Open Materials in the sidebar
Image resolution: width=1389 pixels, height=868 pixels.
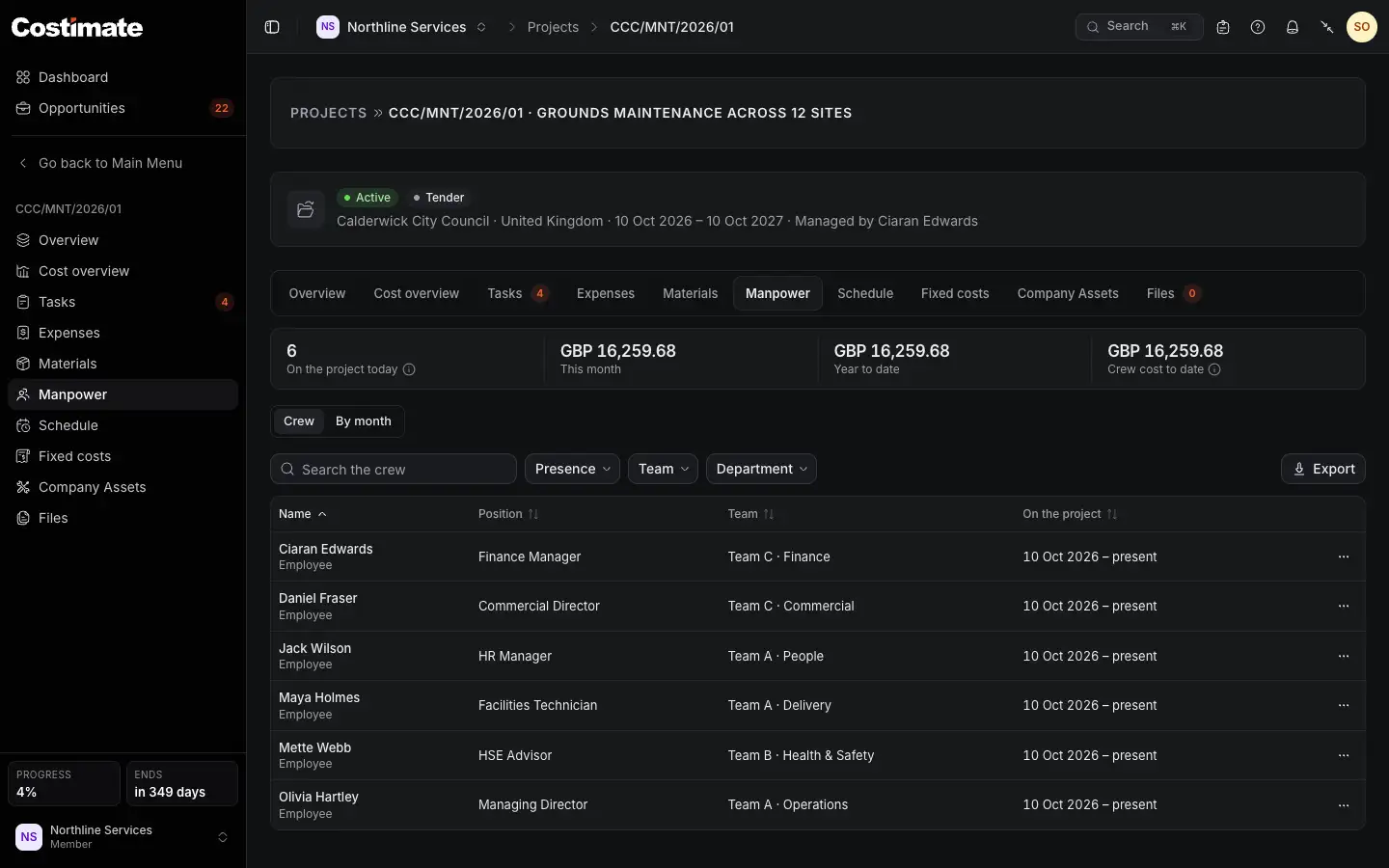(123, 364)
